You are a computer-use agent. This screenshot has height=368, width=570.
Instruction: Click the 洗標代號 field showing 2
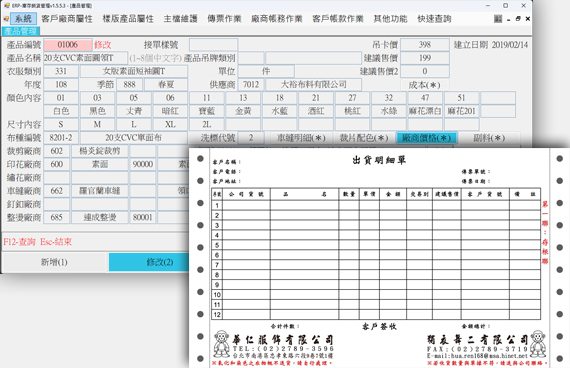[x=251, y=138]
